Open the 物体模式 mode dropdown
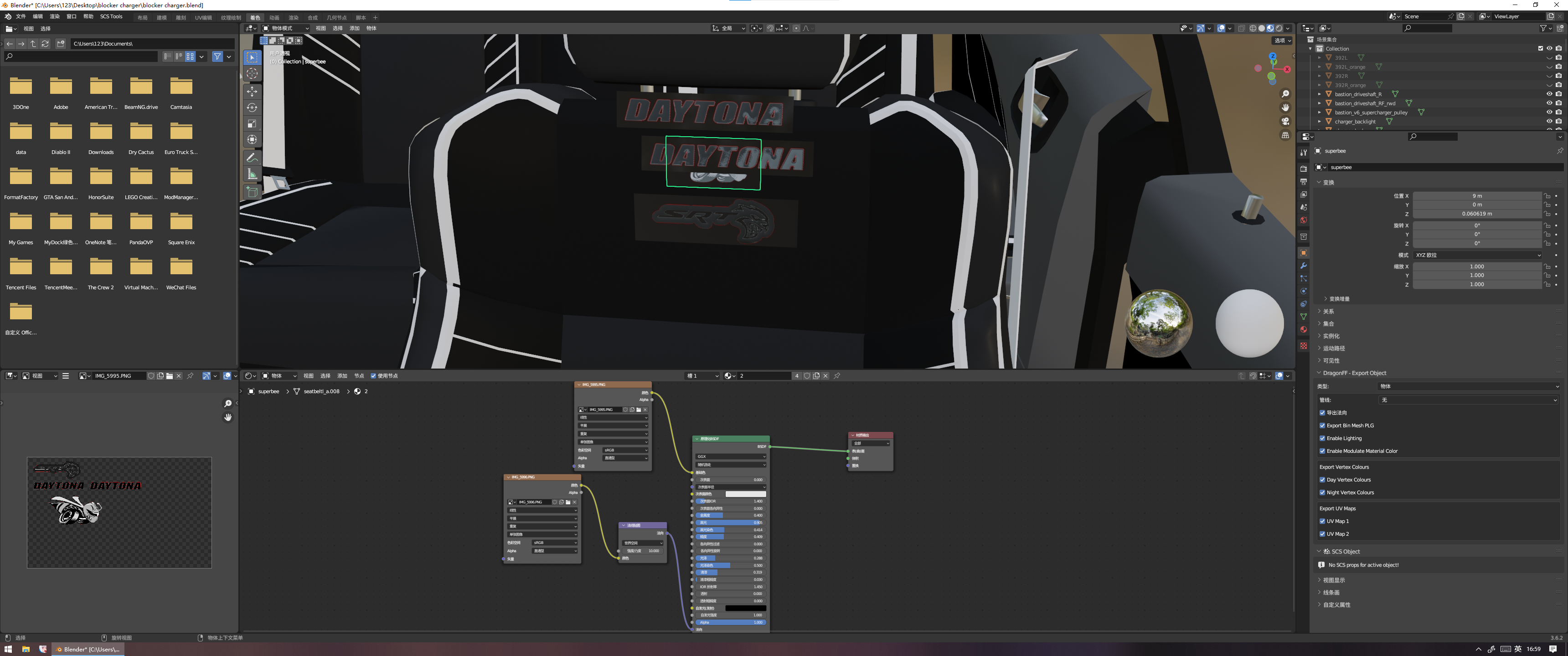Viewport: 1568px width, 656px height. click(285, 28)
